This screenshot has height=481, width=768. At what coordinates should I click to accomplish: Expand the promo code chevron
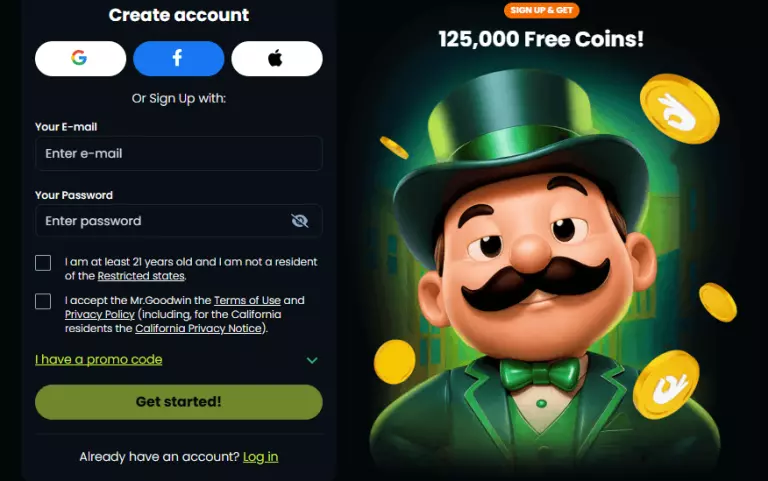[x=312, y=360]
